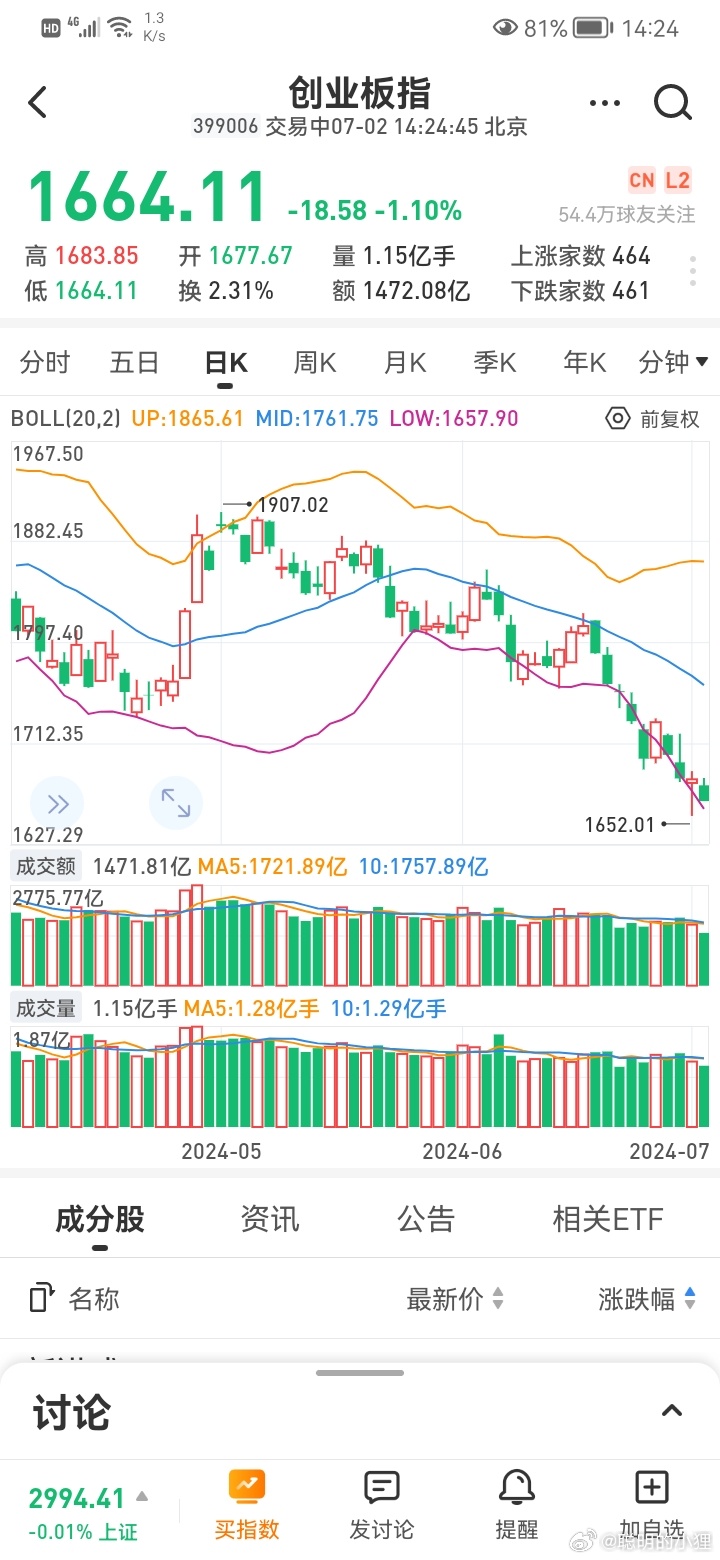Tap the double-arrow chart scroll icon
Screen dimensions: 720x1560
(x=57, y=803)
